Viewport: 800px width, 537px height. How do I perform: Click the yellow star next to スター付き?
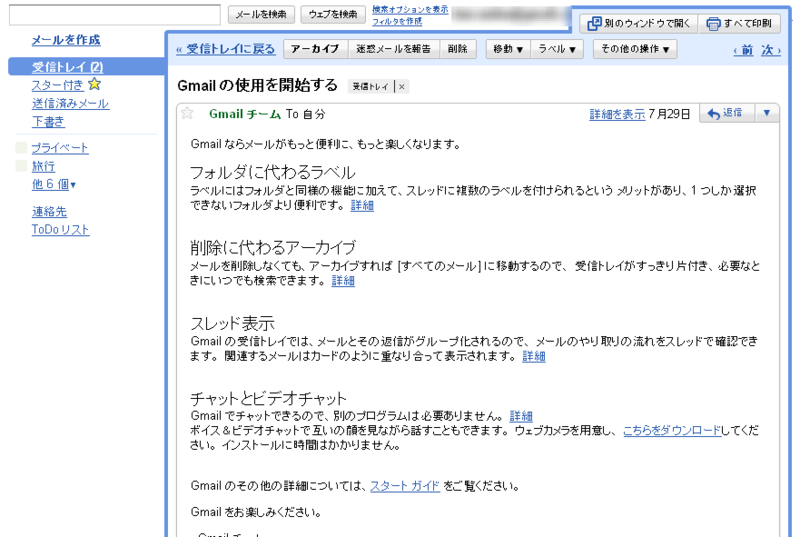pos(94,84)
